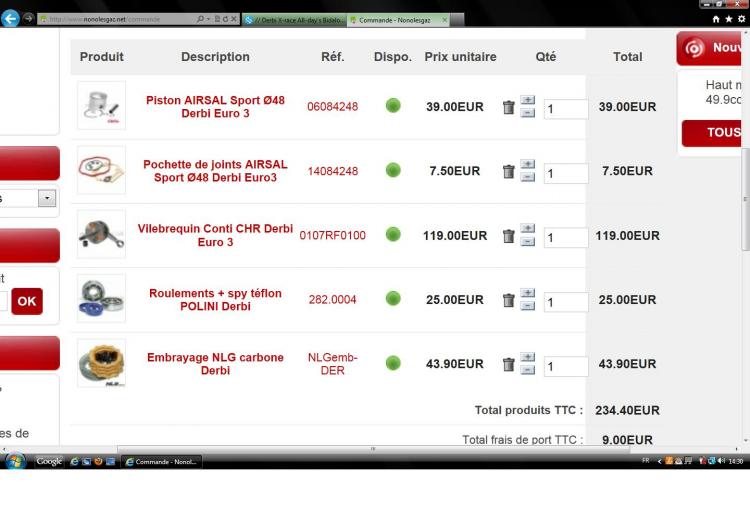This screenshot has width=750, height=509.
Task: Delete Piston AIRSAL Sport with its trash icon
Action: [508, 107]
